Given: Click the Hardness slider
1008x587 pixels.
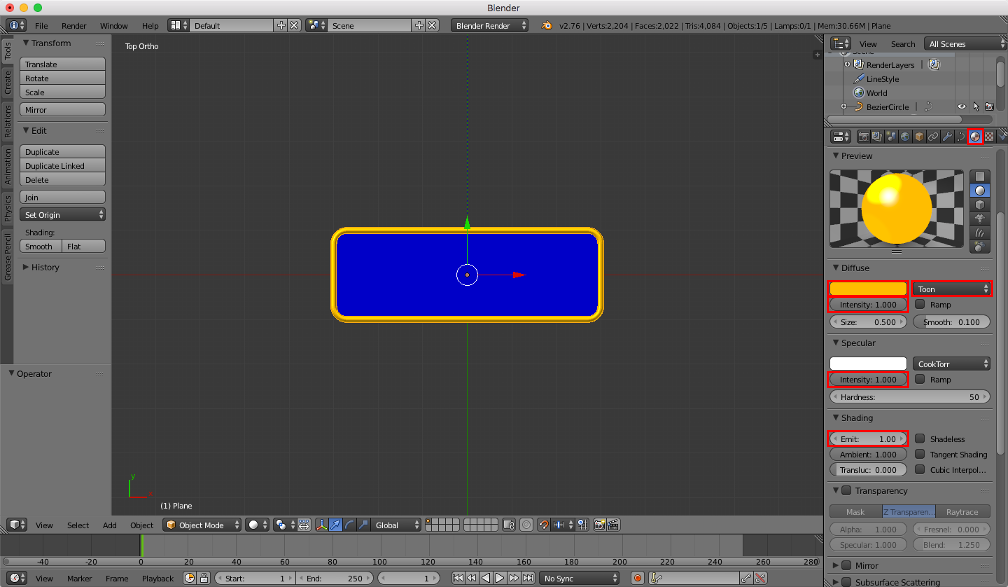Looking at the screenshot, I should (910, 397).
